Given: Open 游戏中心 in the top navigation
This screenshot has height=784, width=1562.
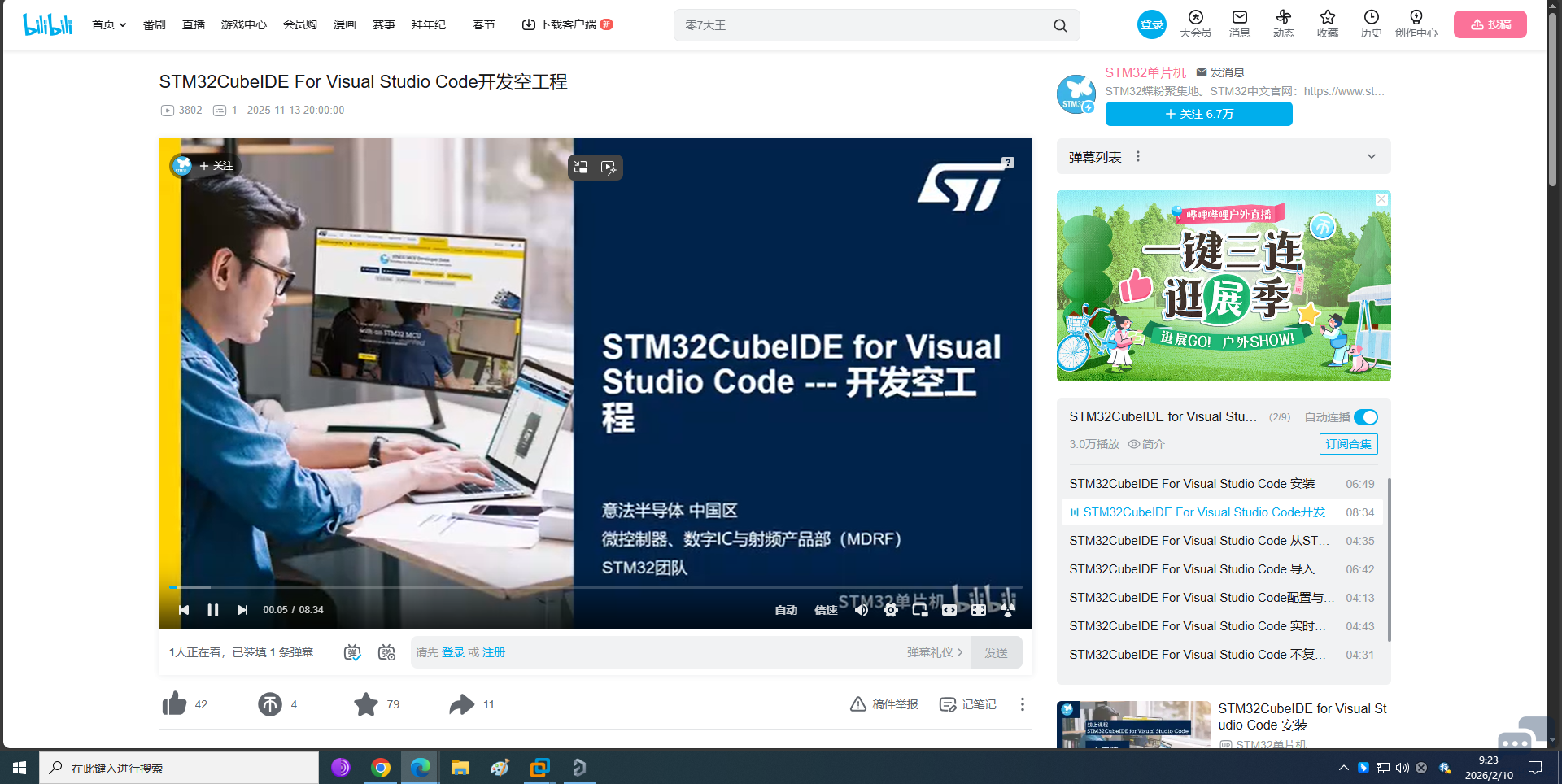Looking at the screenshot, I should [x=244, y=24].
